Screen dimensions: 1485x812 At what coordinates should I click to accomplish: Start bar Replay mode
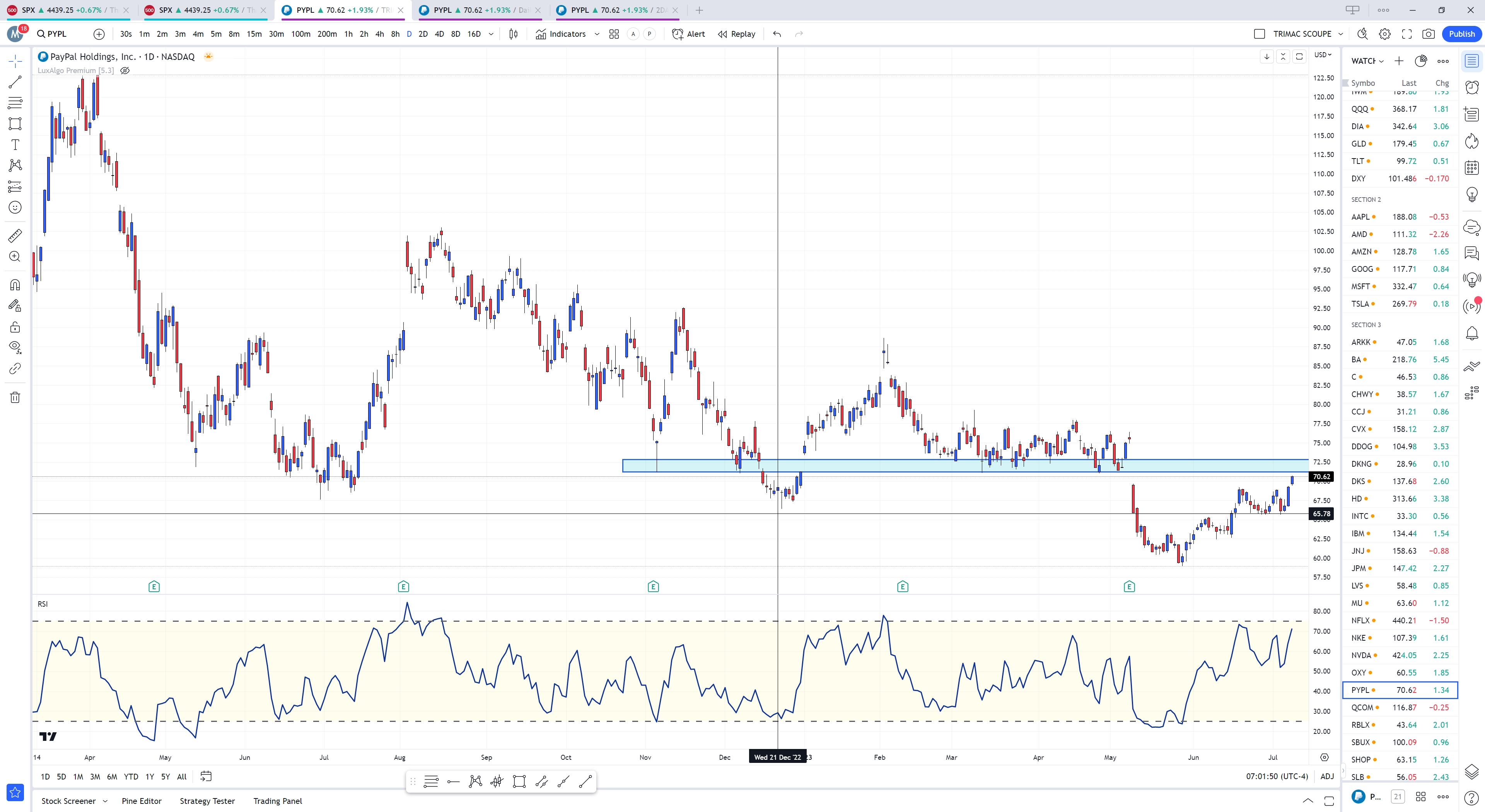(x=737, y=34)
